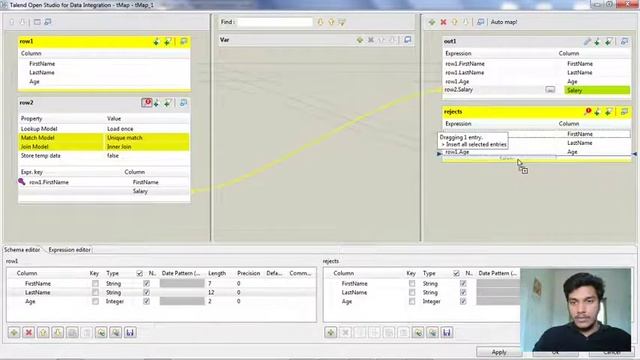Click the Apply button

pyautogui.click(x=499, y=352)
